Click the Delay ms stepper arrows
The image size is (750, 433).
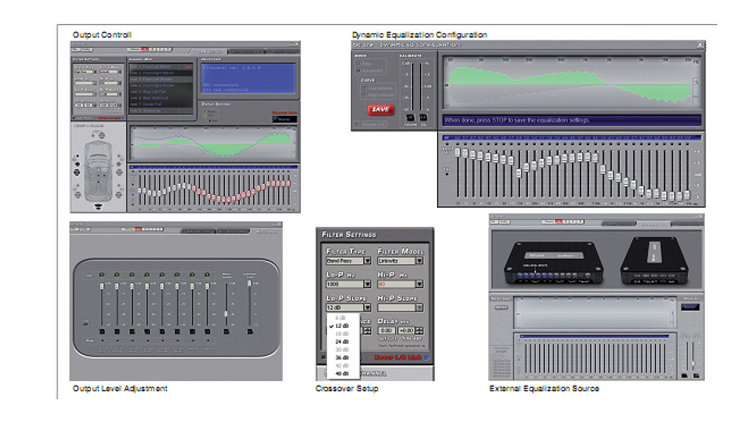coord(419,331)
